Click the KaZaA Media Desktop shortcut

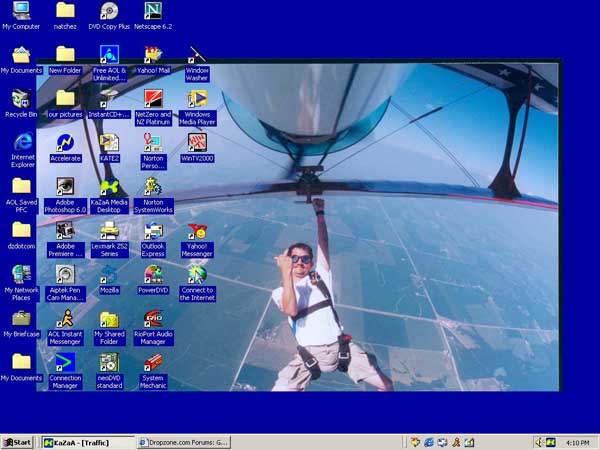pos(109,187)
